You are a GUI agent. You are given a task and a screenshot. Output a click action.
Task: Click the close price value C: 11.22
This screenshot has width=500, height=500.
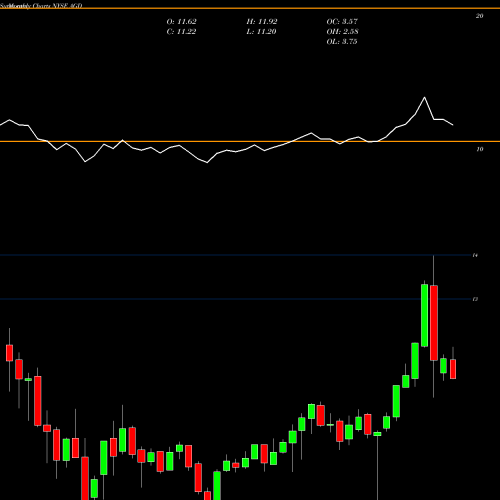[x=181, y=32]
